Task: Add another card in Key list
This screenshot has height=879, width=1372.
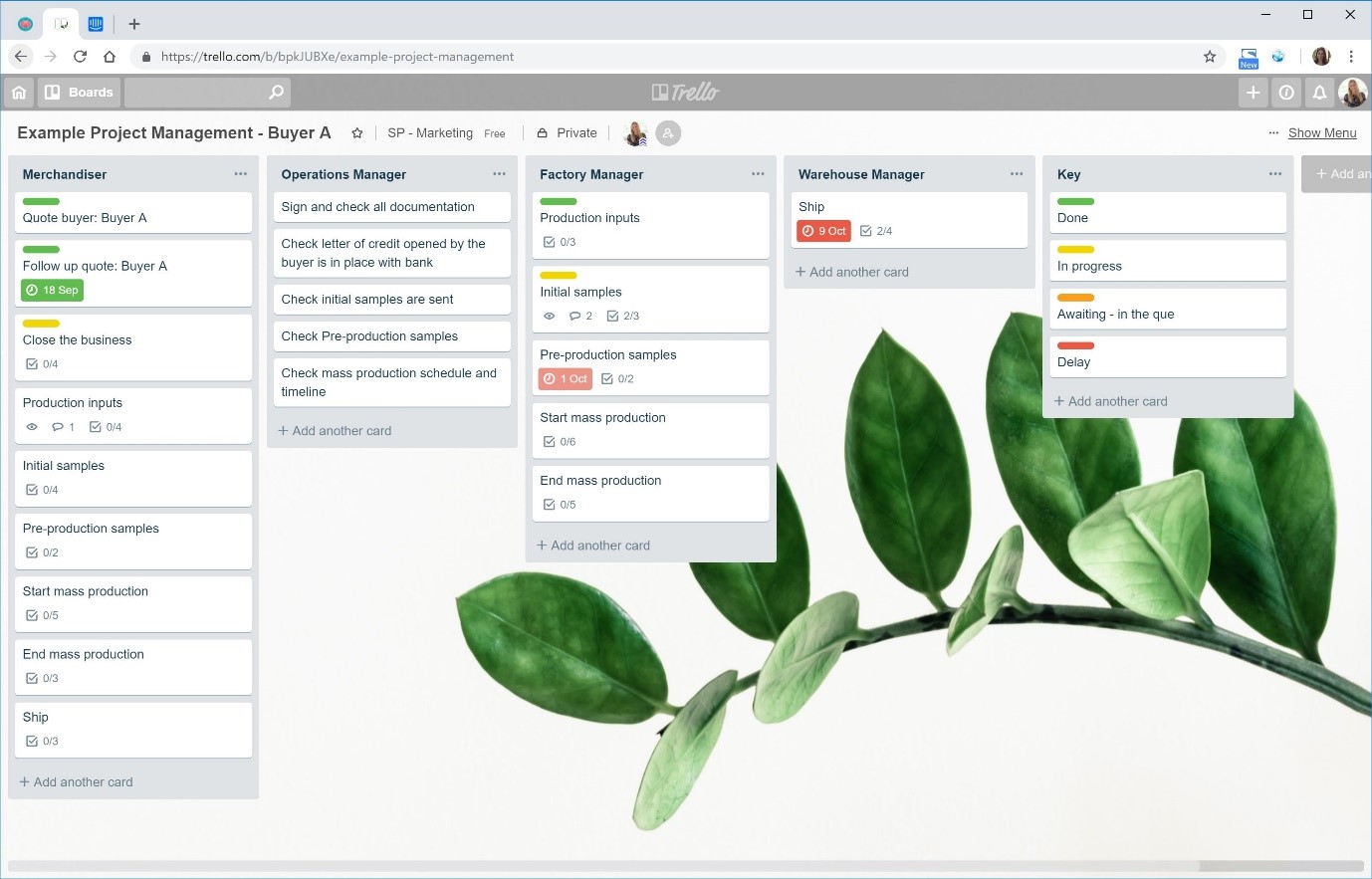Action: [1111, 401]
